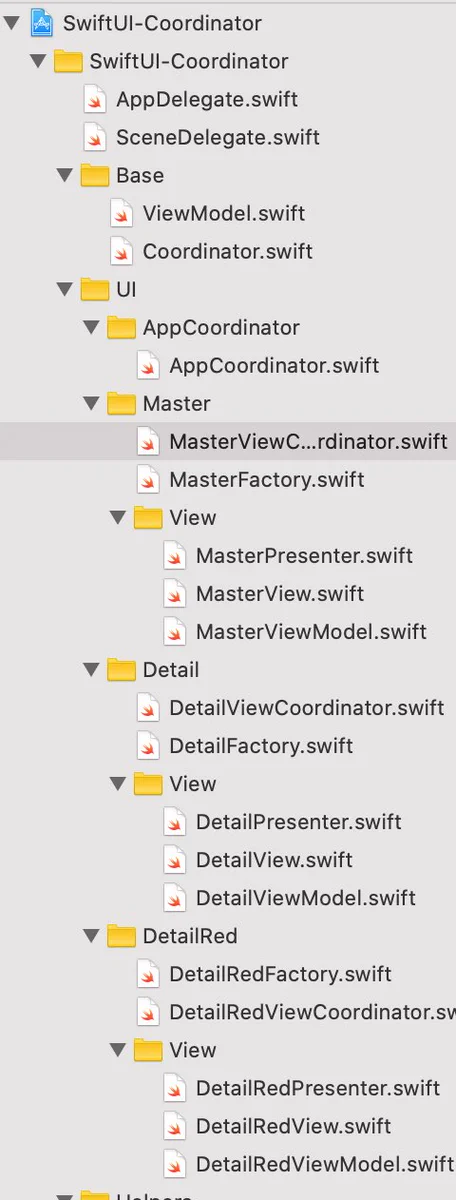
Task: Collapse the View folder under DetailRed
Action: 118,1049
